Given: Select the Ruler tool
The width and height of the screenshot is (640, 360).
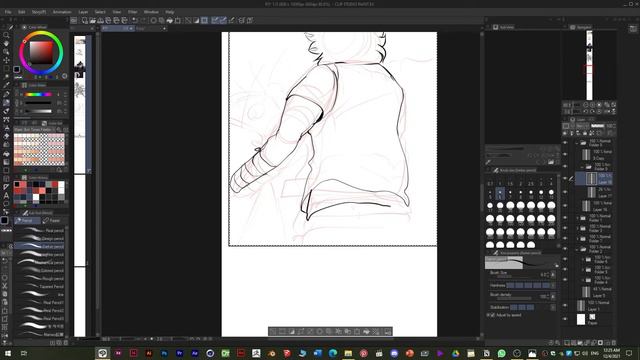Looking at the screenshot, I should pos(6,187).
